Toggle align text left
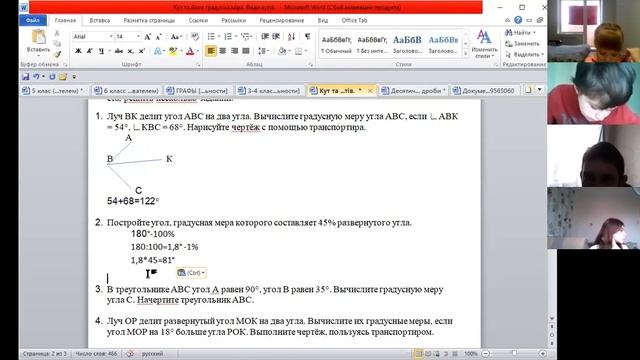Viewport: 640px width, 360px height. [x=211, y=51]
